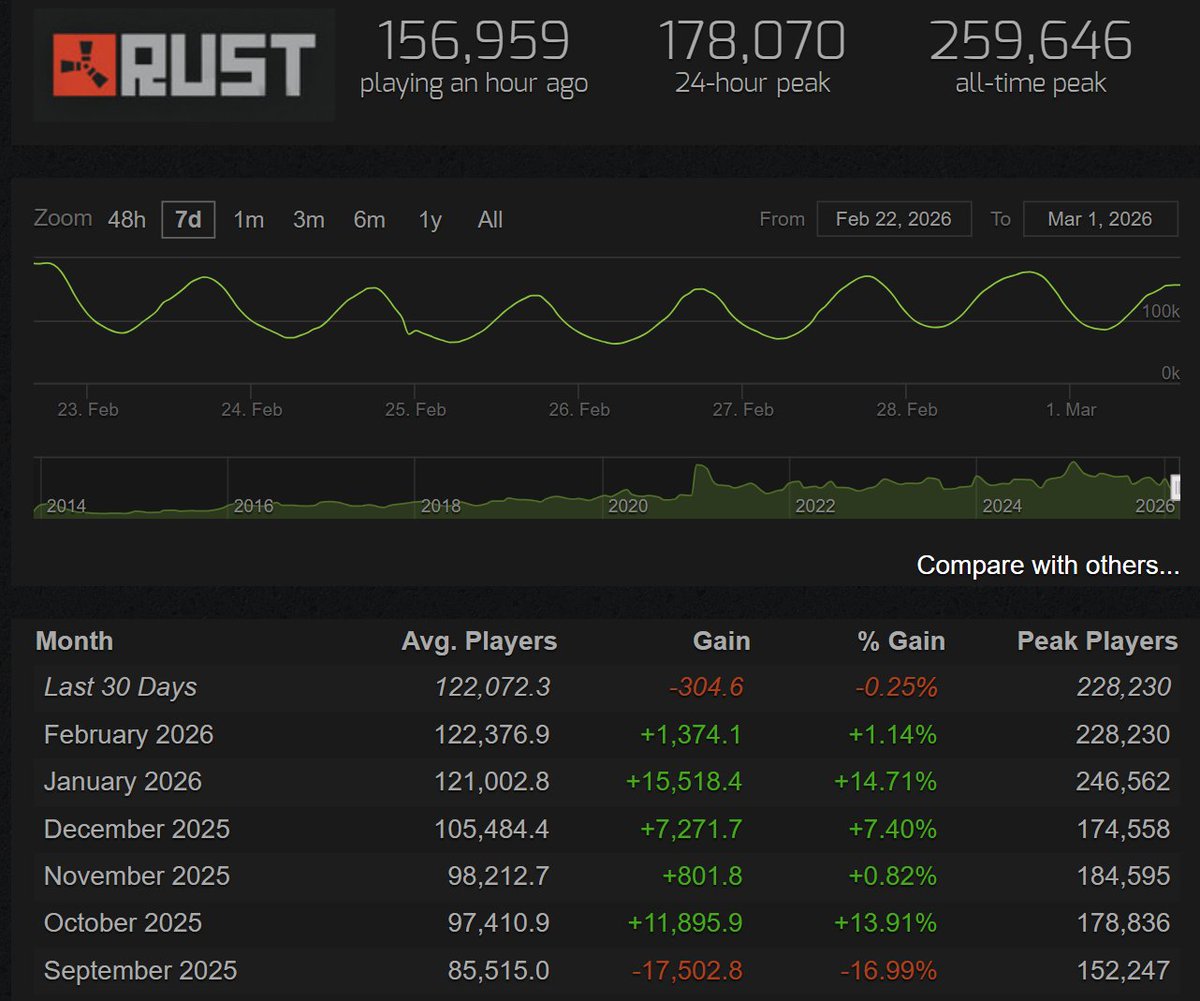
Task: Click the 27. Feb axis label
Action: click(x=742, y=409)
